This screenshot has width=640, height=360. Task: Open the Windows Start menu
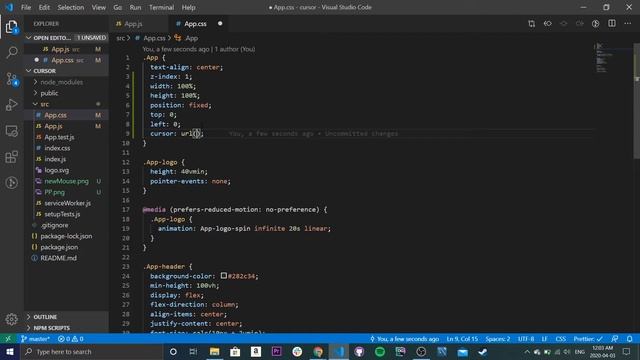tap(10, 351)
